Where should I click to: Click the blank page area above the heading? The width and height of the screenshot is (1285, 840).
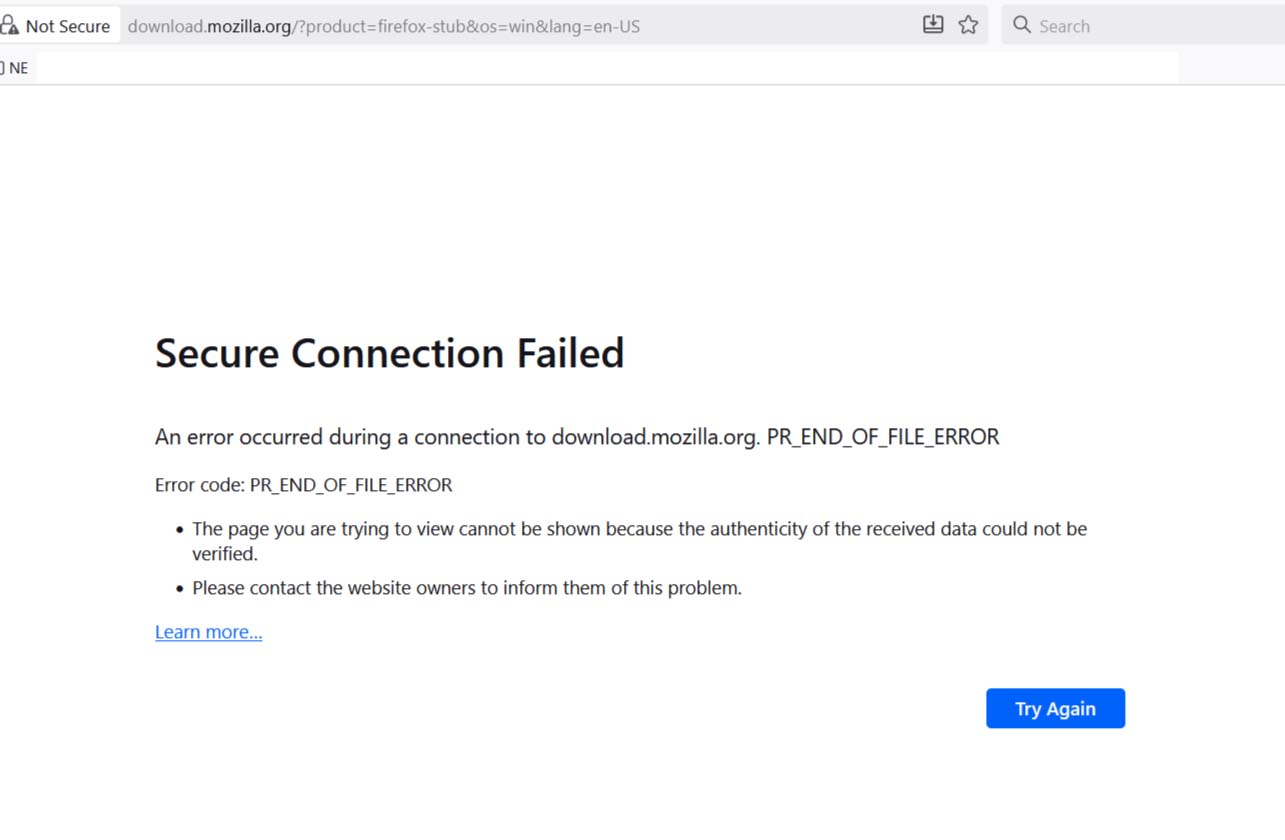pos(640,200)
